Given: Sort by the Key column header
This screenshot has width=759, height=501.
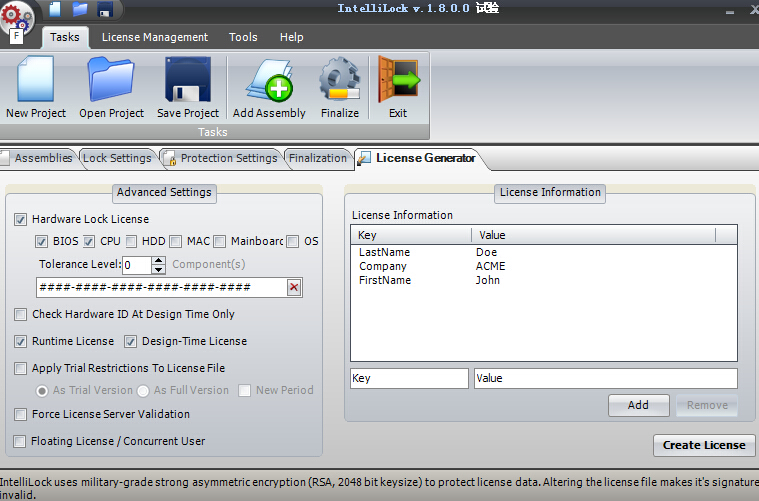Looking at the screenshot, I should coord(411,235).
